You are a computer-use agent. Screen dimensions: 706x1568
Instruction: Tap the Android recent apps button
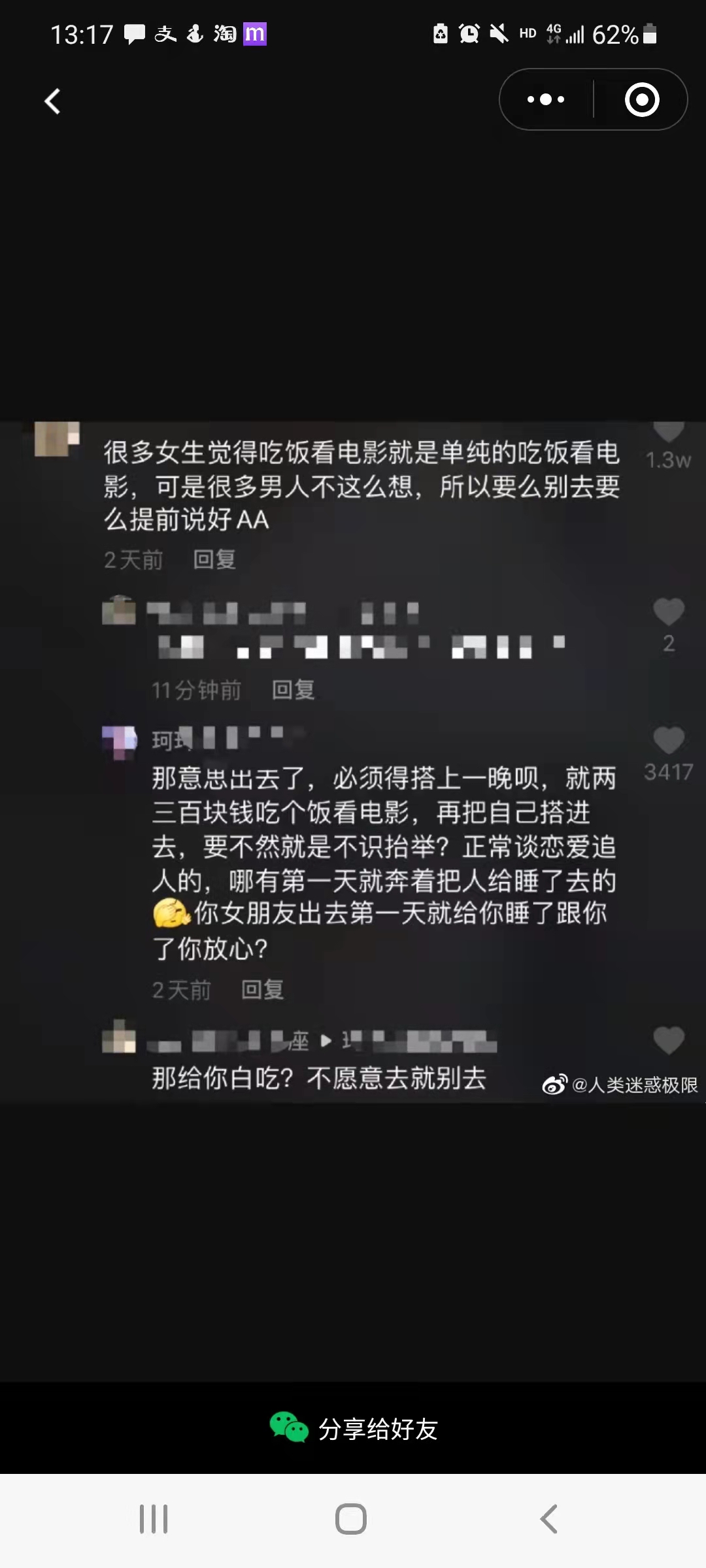(154, 1519)
